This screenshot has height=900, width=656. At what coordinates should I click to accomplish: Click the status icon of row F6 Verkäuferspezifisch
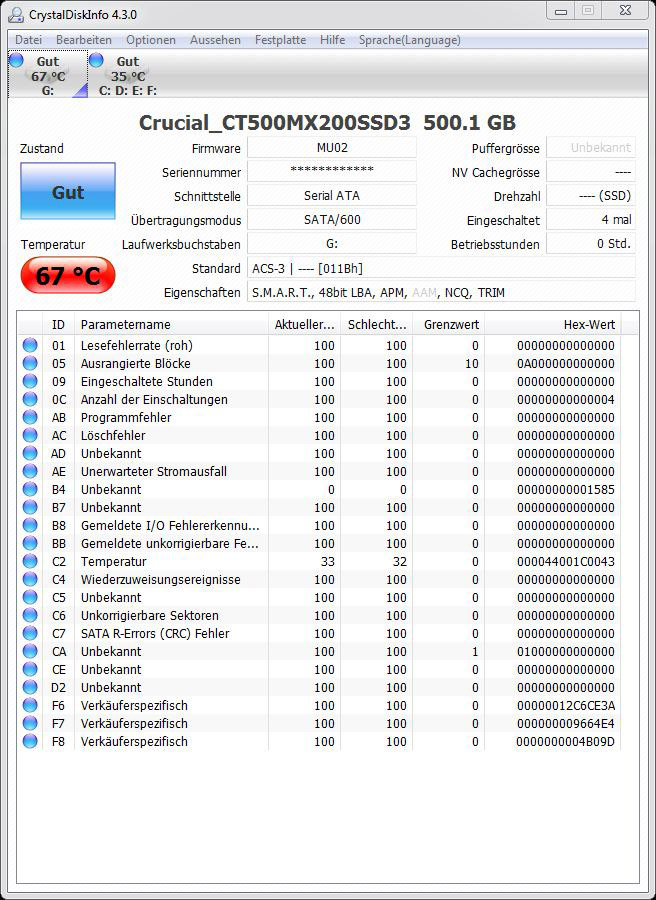tap(30, 705)
